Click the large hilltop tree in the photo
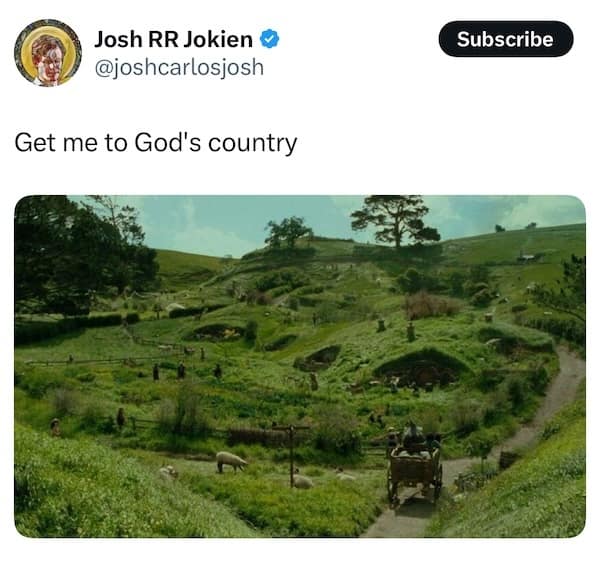Screen dimensions: 600x561 pos(395,221)
